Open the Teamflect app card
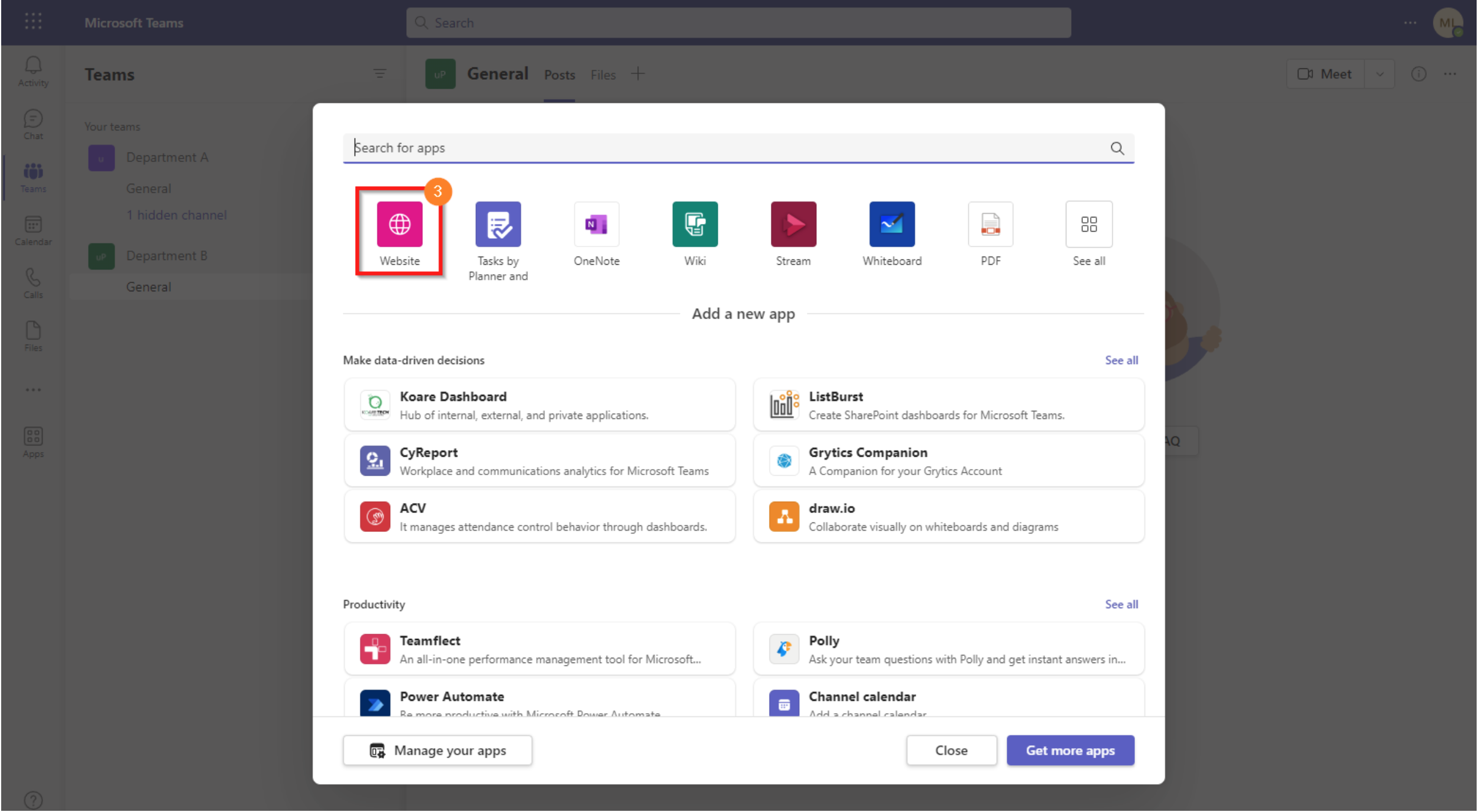The height and width of the screenshot is (812, 1479). coord(540,649)
